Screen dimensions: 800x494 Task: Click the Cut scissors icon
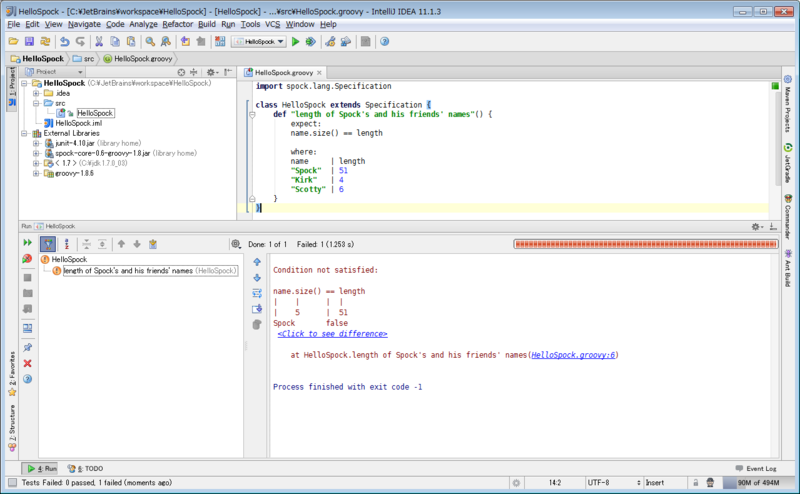pyautogui.click(x=99, y=41)
